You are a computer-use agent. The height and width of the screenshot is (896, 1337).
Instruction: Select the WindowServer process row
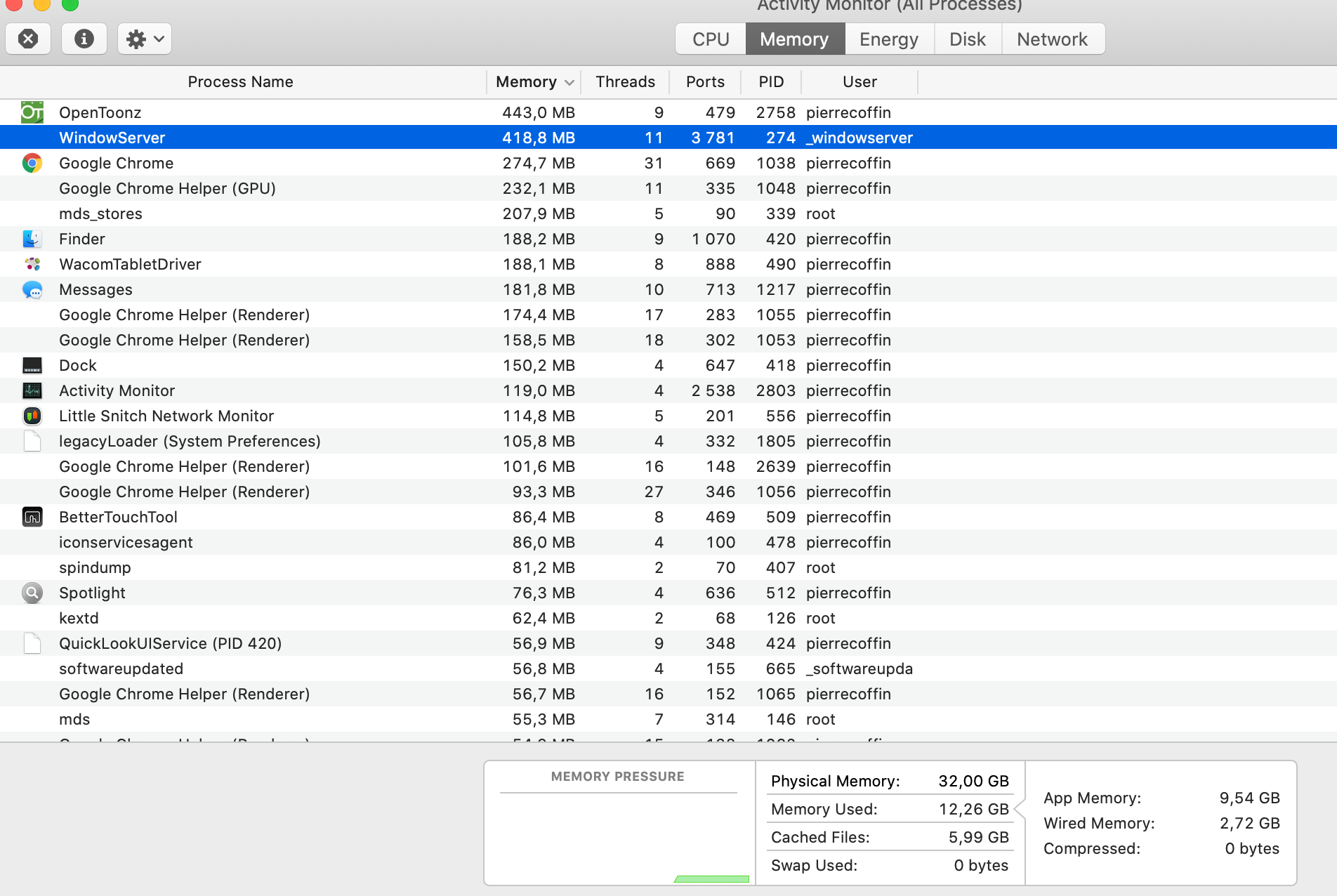click(x=668, y=138)
